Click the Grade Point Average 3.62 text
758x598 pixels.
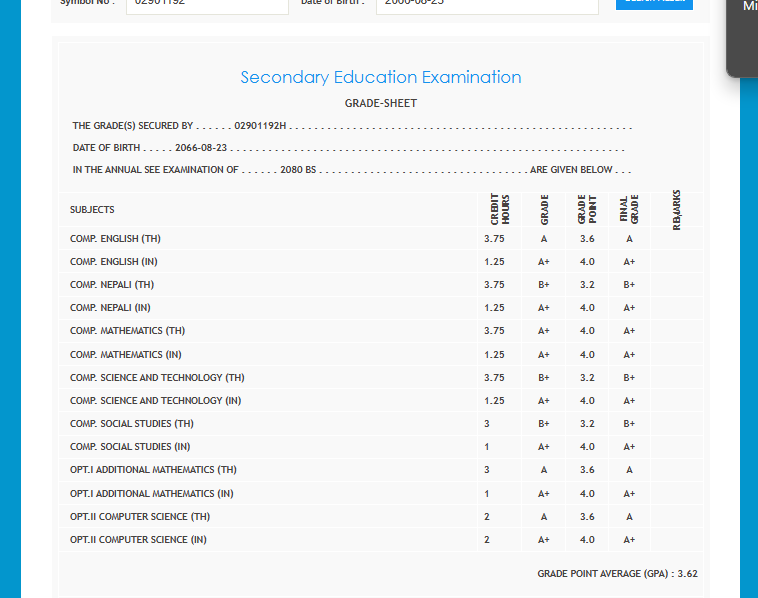point(617,574)
